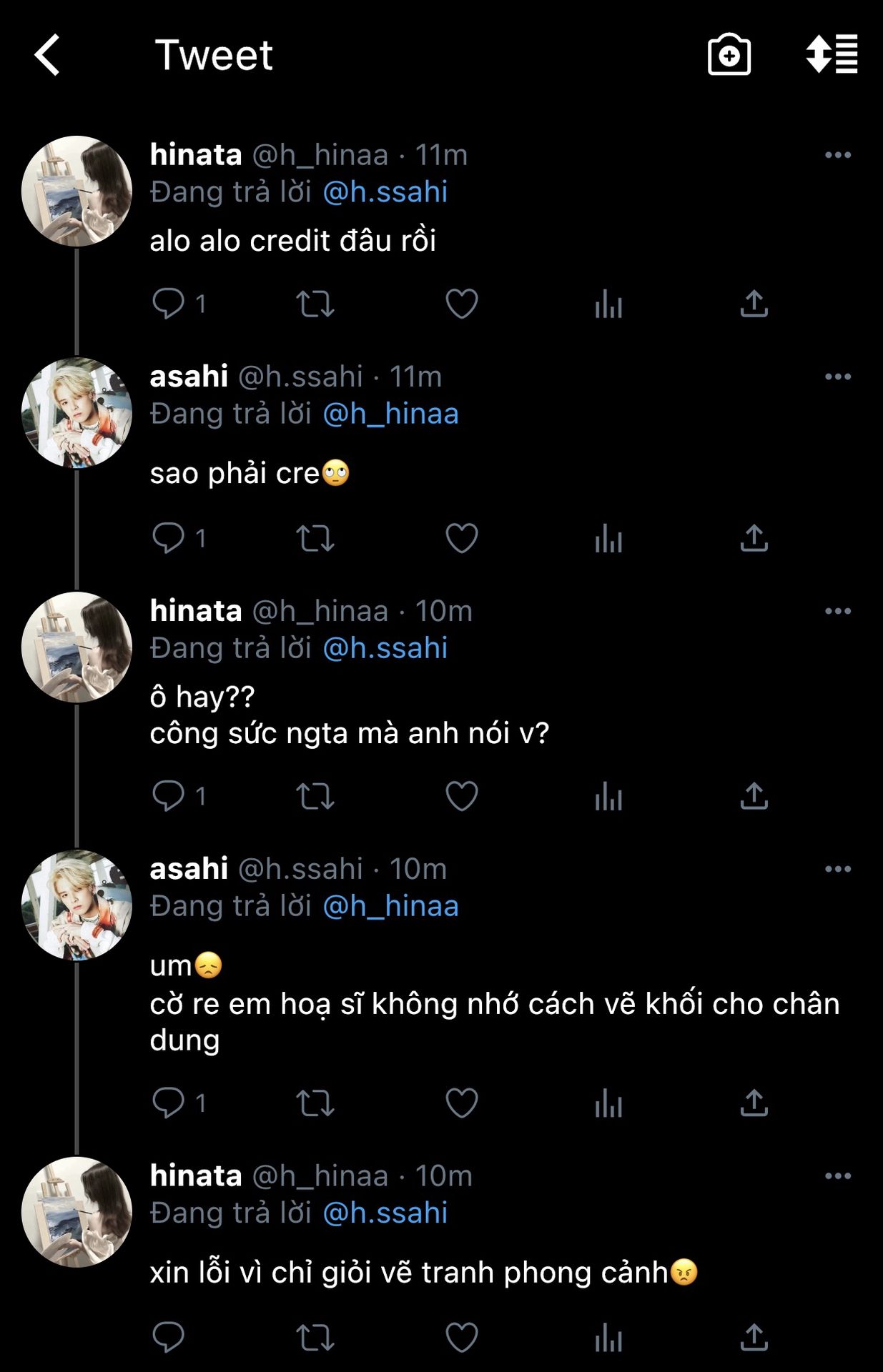Viewport: 883px width, 1372px height.
Task: Go back using the top-left arrow
Action: coord(47,55)
